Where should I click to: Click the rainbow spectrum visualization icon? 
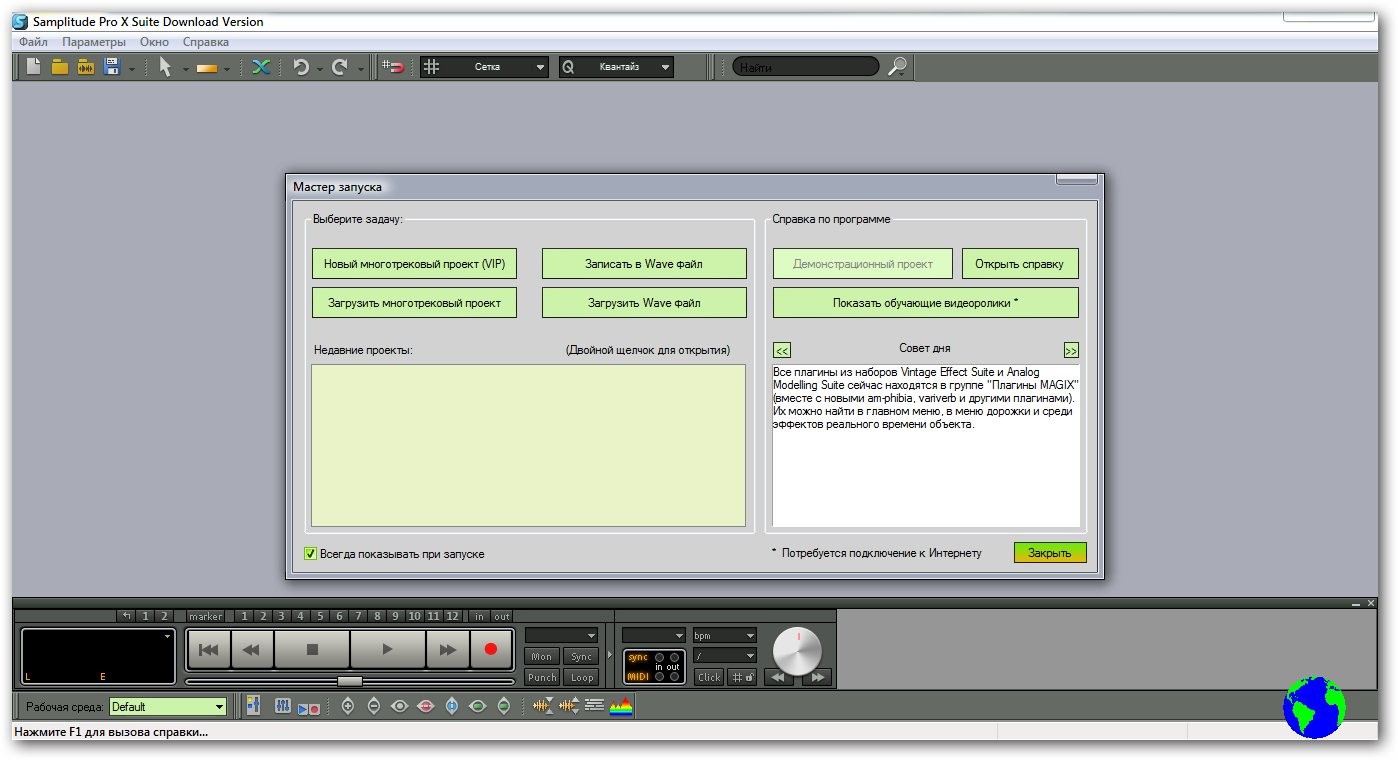[x=622, y=706]
